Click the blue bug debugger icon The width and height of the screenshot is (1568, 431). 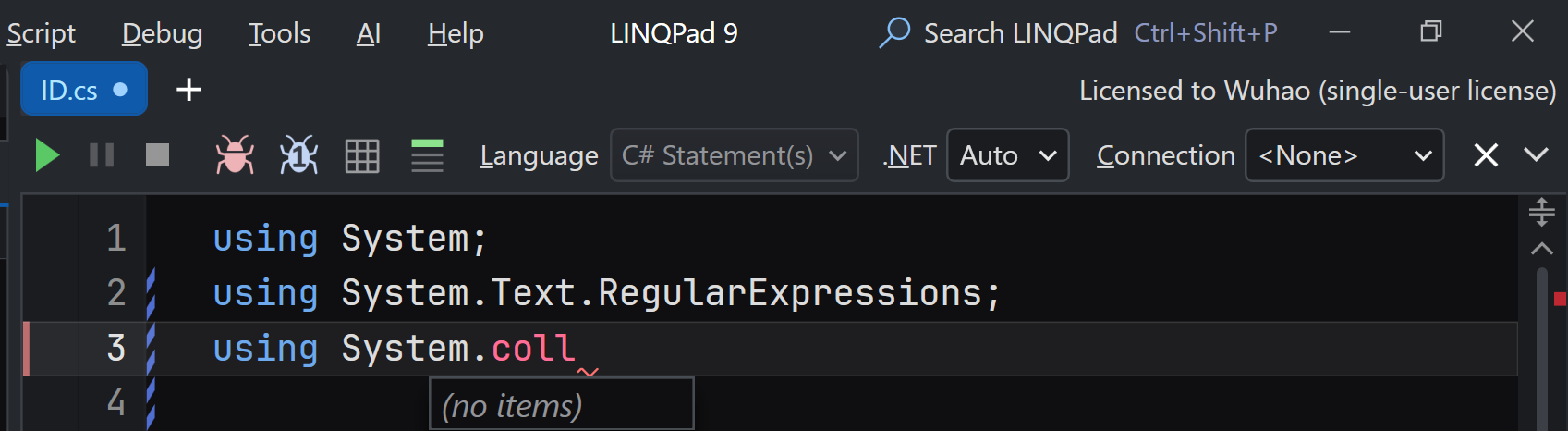coord(298,155)
